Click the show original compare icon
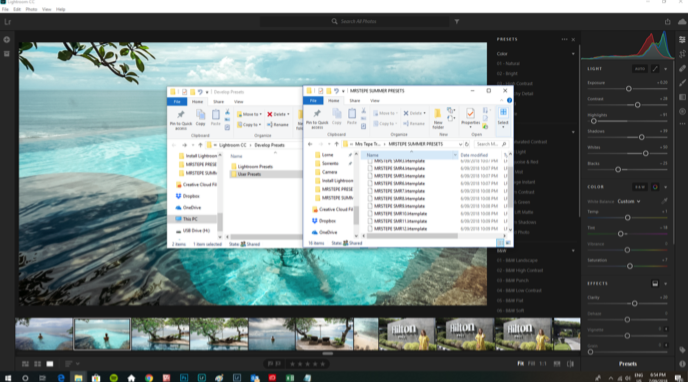 pos(570,364)
